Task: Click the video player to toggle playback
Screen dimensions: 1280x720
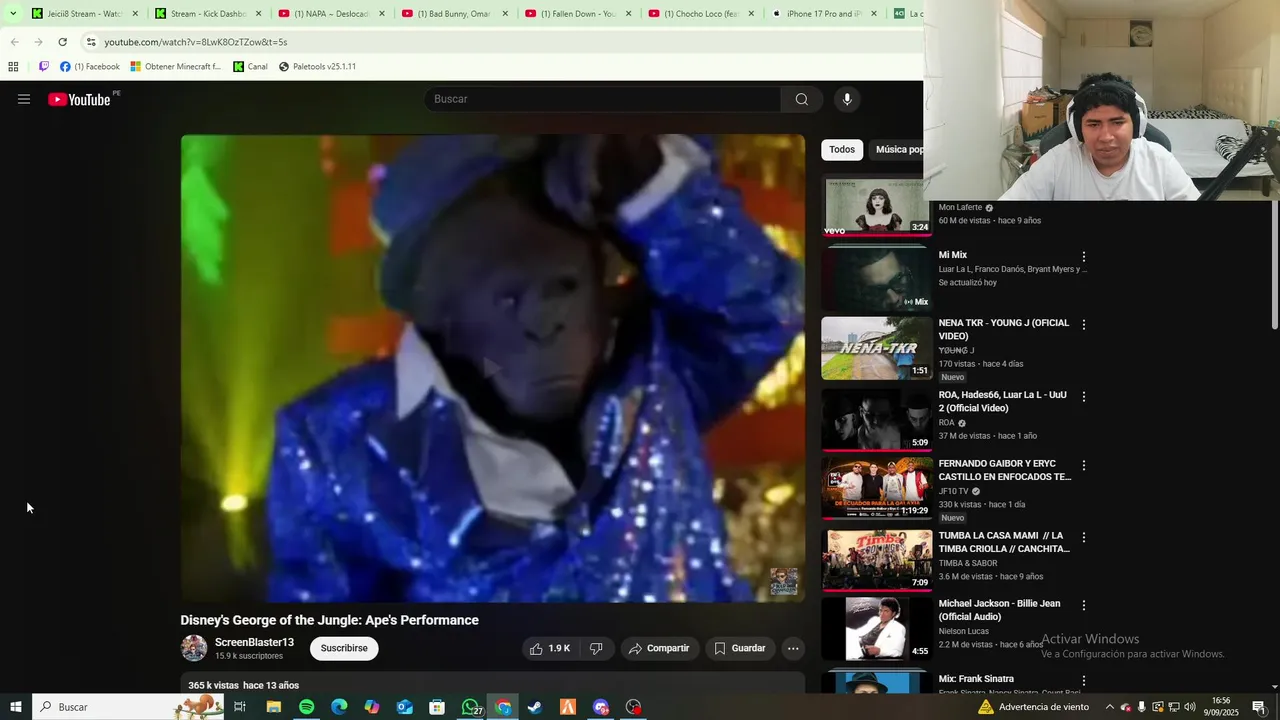Action: coord(492,368)
